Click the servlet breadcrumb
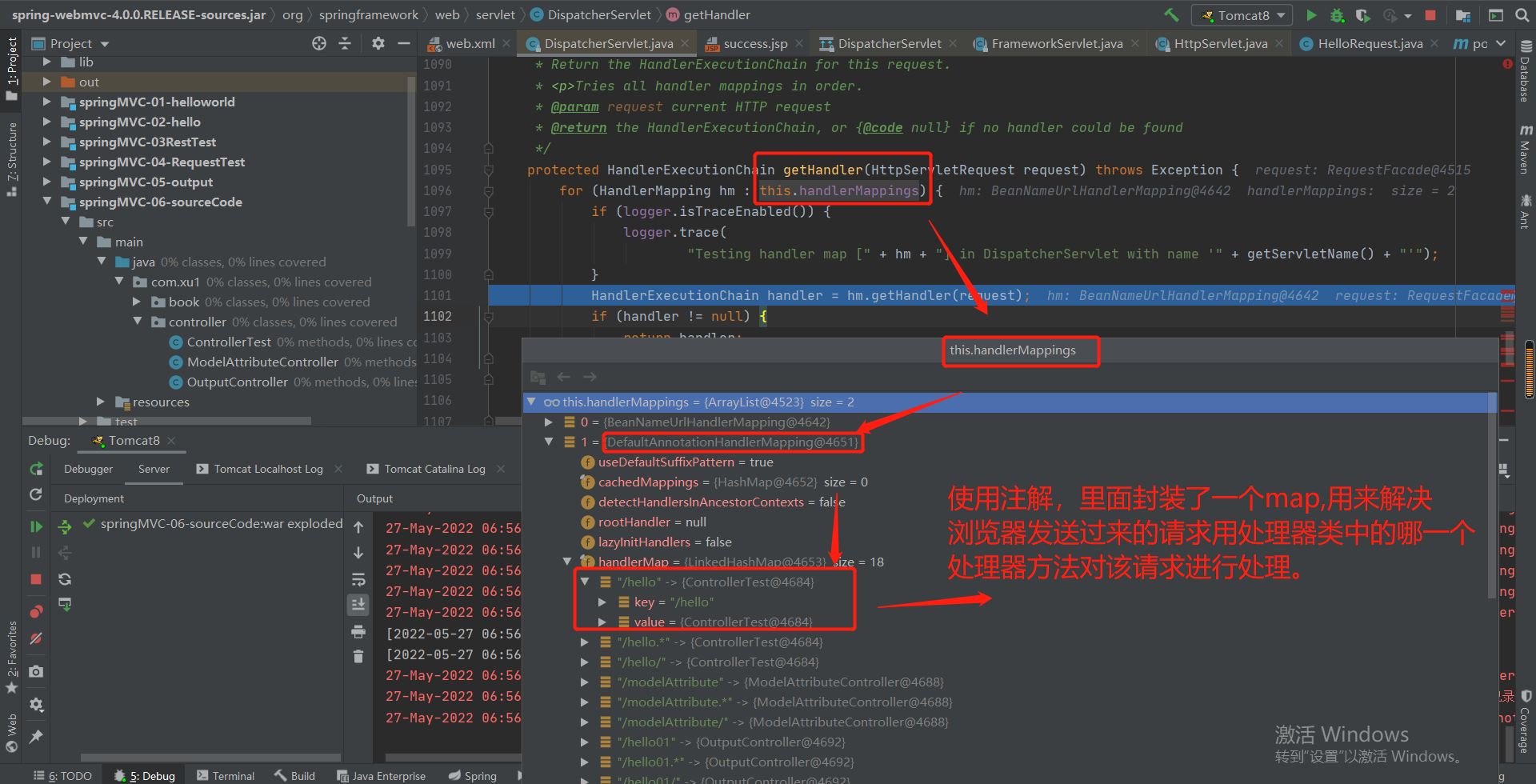This screenshot has height=784, width=1536. click(495, 14)
